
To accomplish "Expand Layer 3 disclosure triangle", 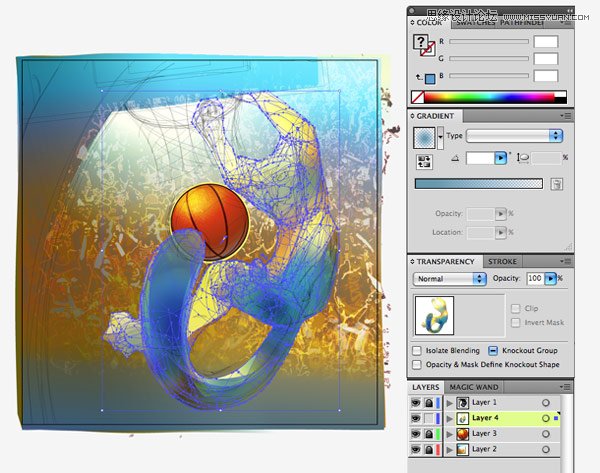I will coord(450,434).
